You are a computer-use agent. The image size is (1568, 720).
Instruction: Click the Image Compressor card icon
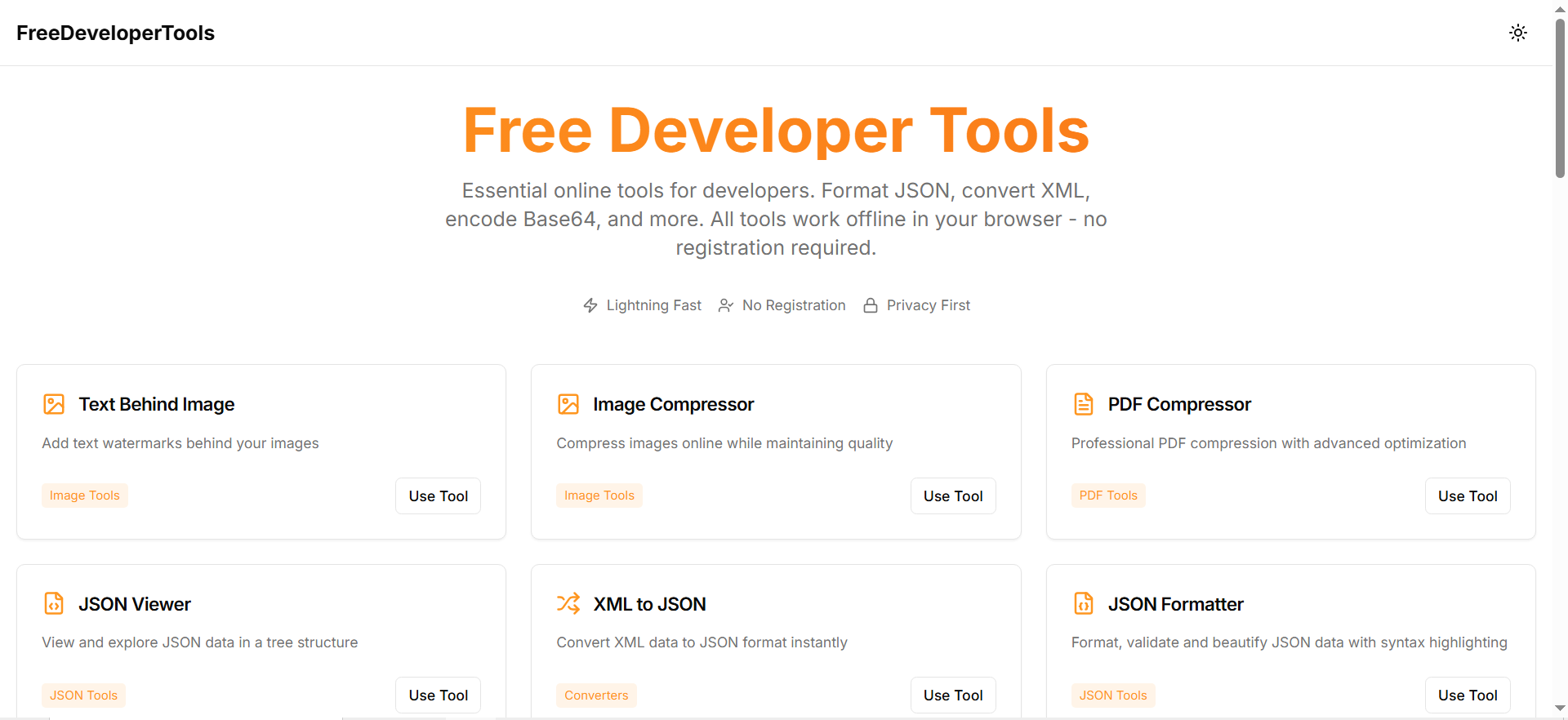pos(568,404)
